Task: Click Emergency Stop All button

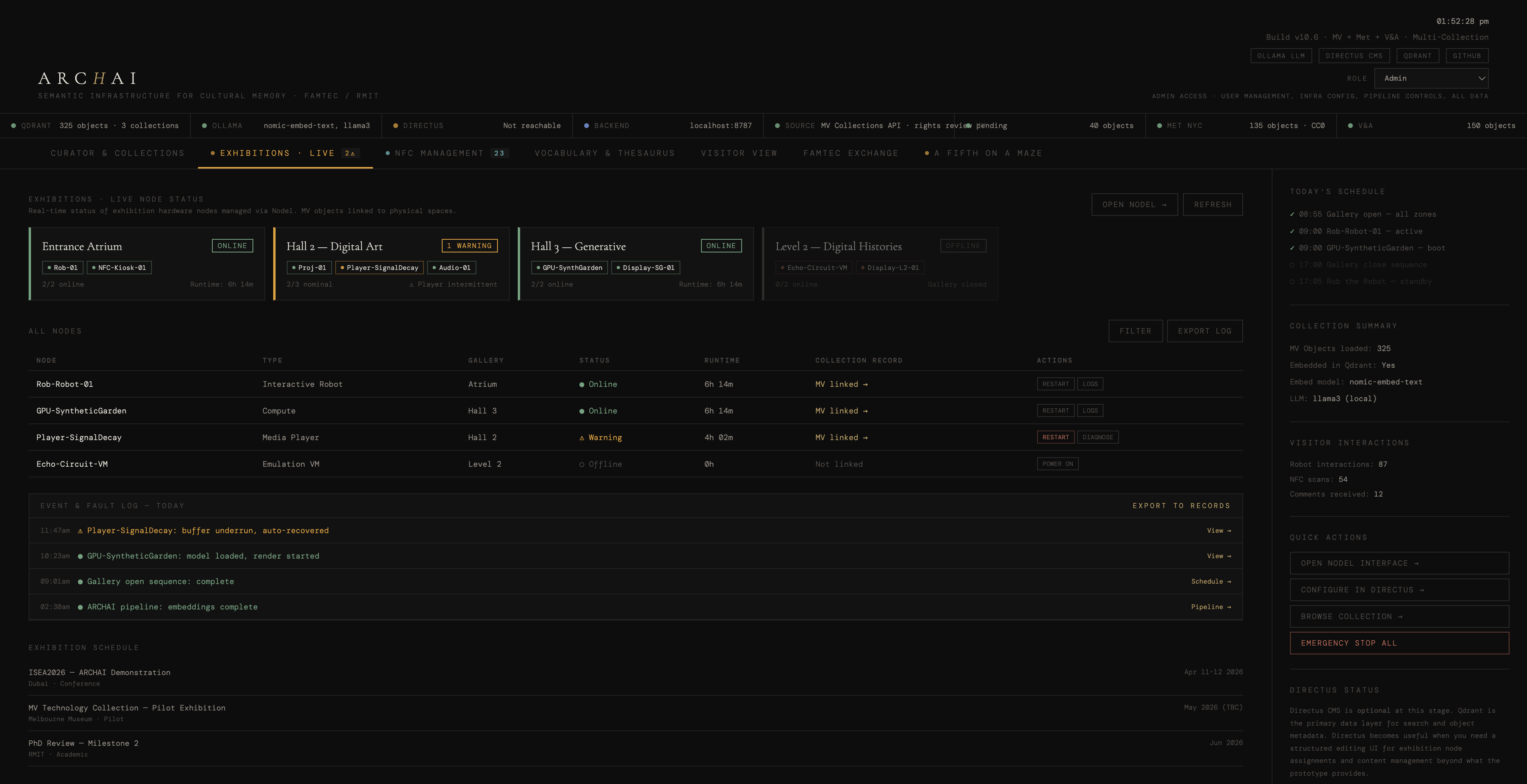Action: (1399, 643)
